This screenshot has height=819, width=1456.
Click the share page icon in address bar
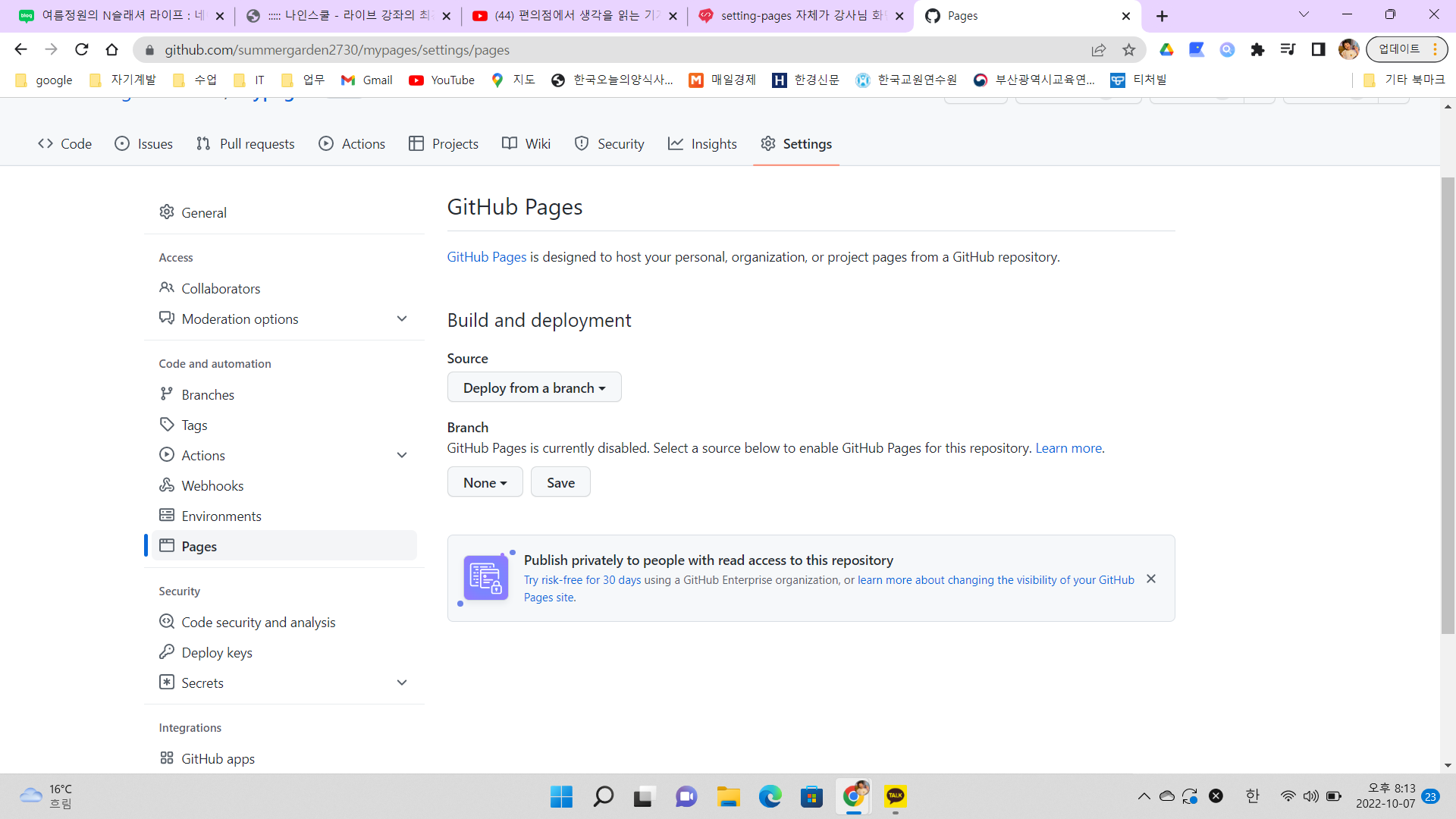[x=1099, y=49]
